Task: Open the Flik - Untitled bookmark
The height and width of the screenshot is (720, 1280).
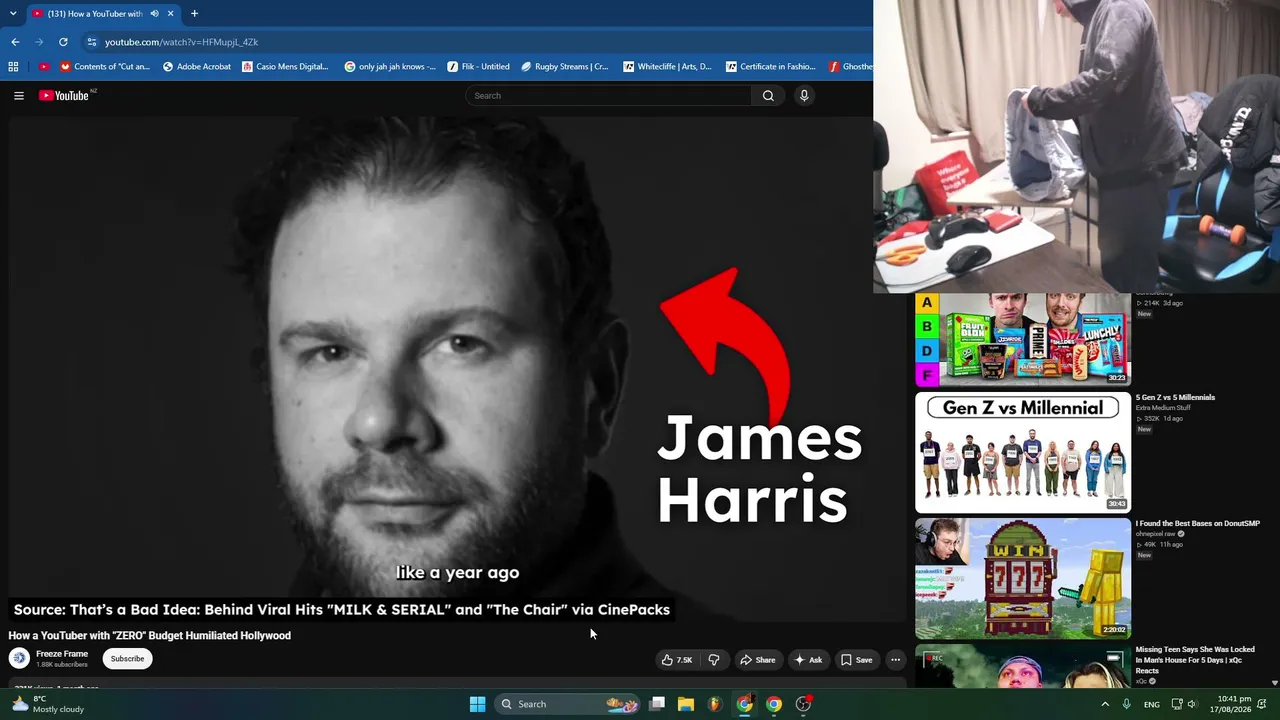Action: [479, 67]
